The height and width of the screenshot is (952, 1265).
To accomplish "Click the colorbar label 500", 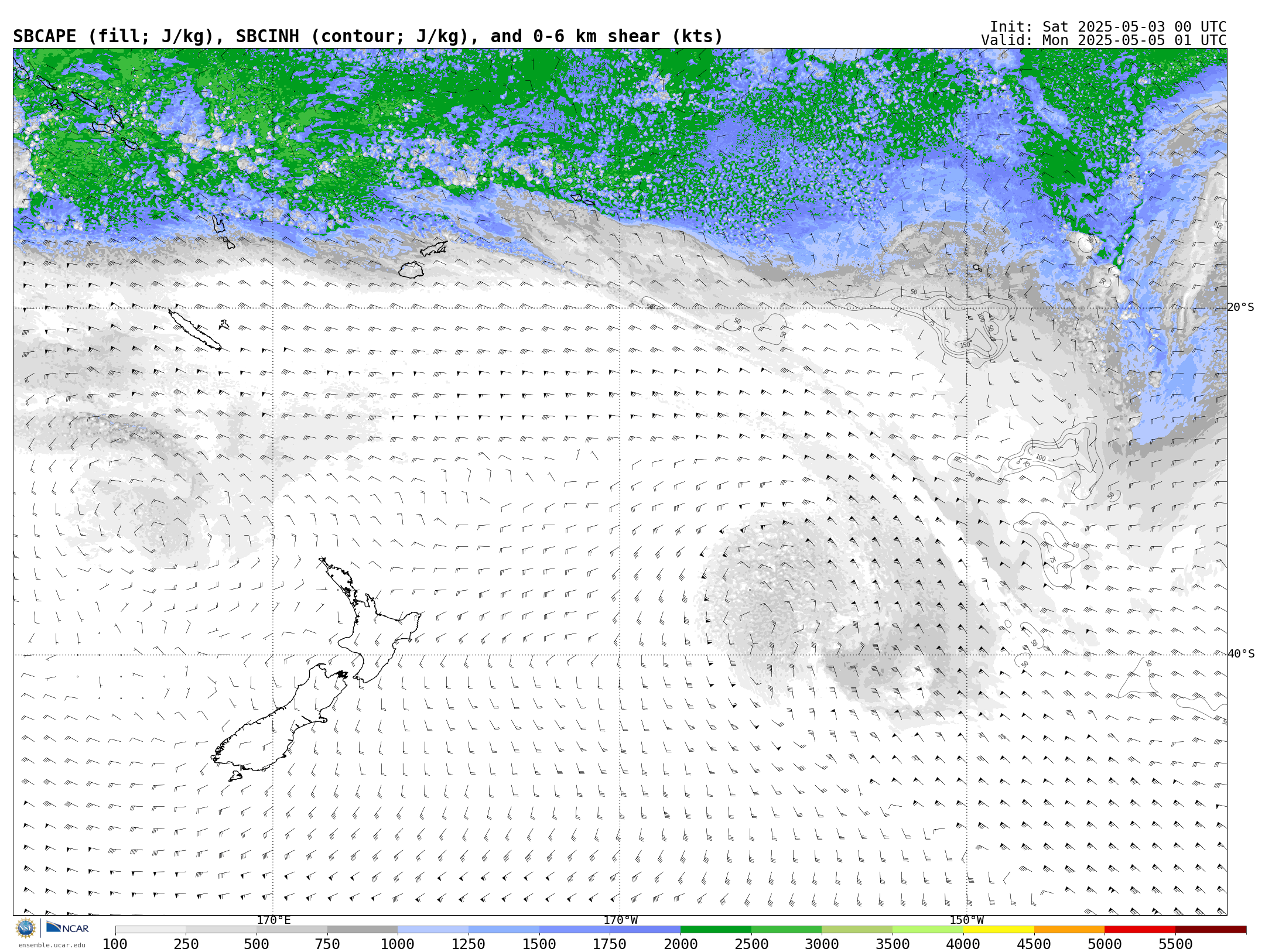I will [x=257, y=944].
